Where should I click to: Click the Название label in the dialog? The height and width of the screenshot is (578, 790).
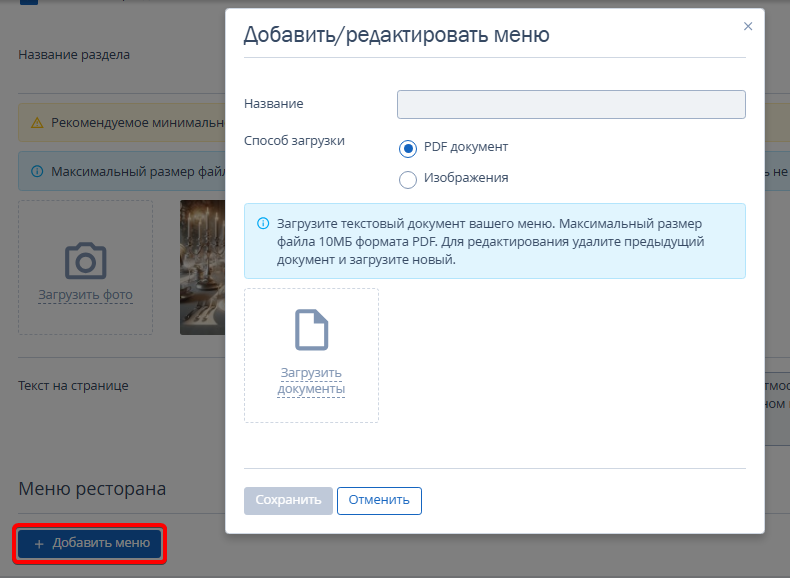coord(274,104)
